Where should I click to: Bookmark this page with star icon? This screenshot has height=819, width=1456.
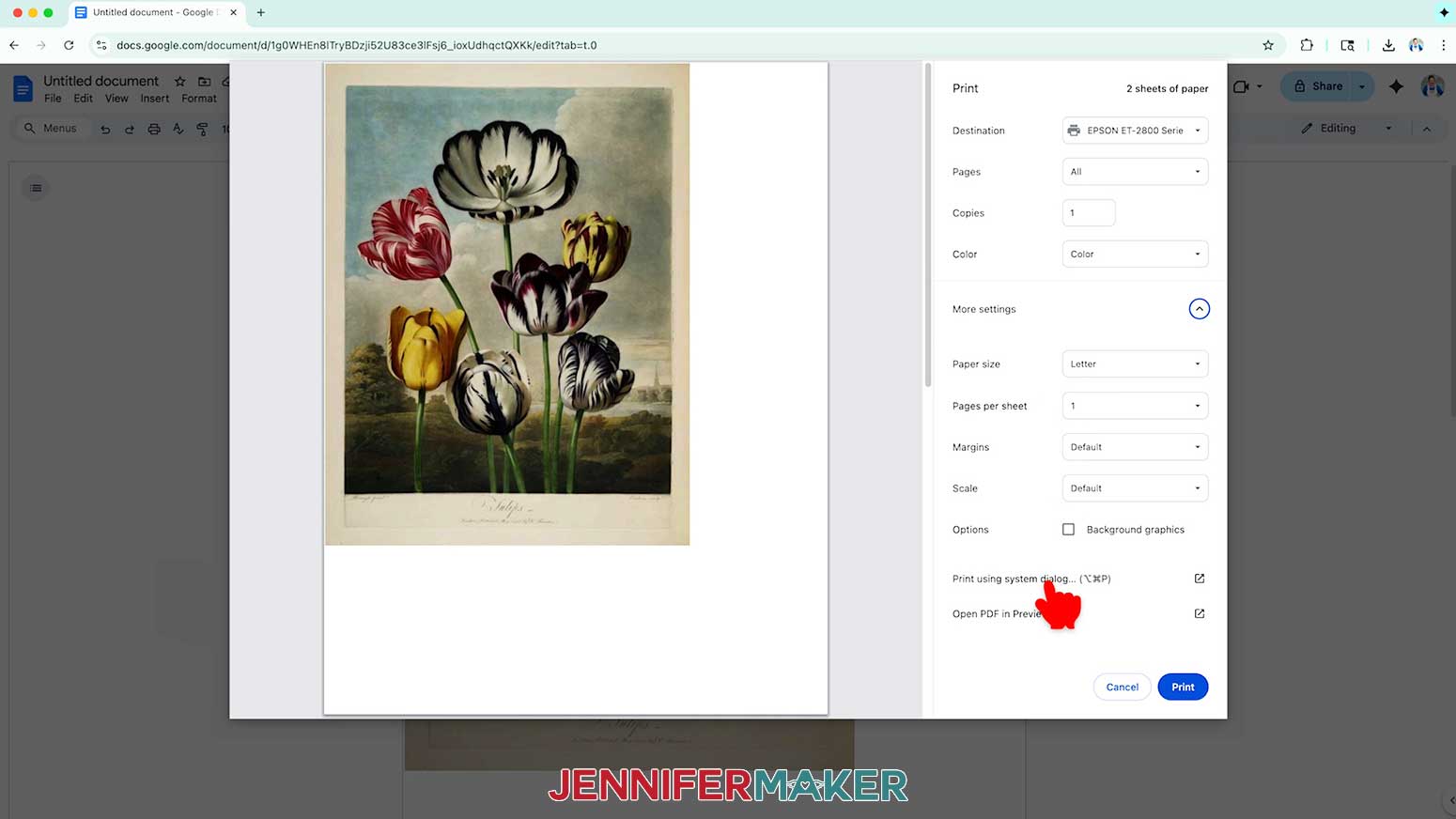click(1268, 45)
